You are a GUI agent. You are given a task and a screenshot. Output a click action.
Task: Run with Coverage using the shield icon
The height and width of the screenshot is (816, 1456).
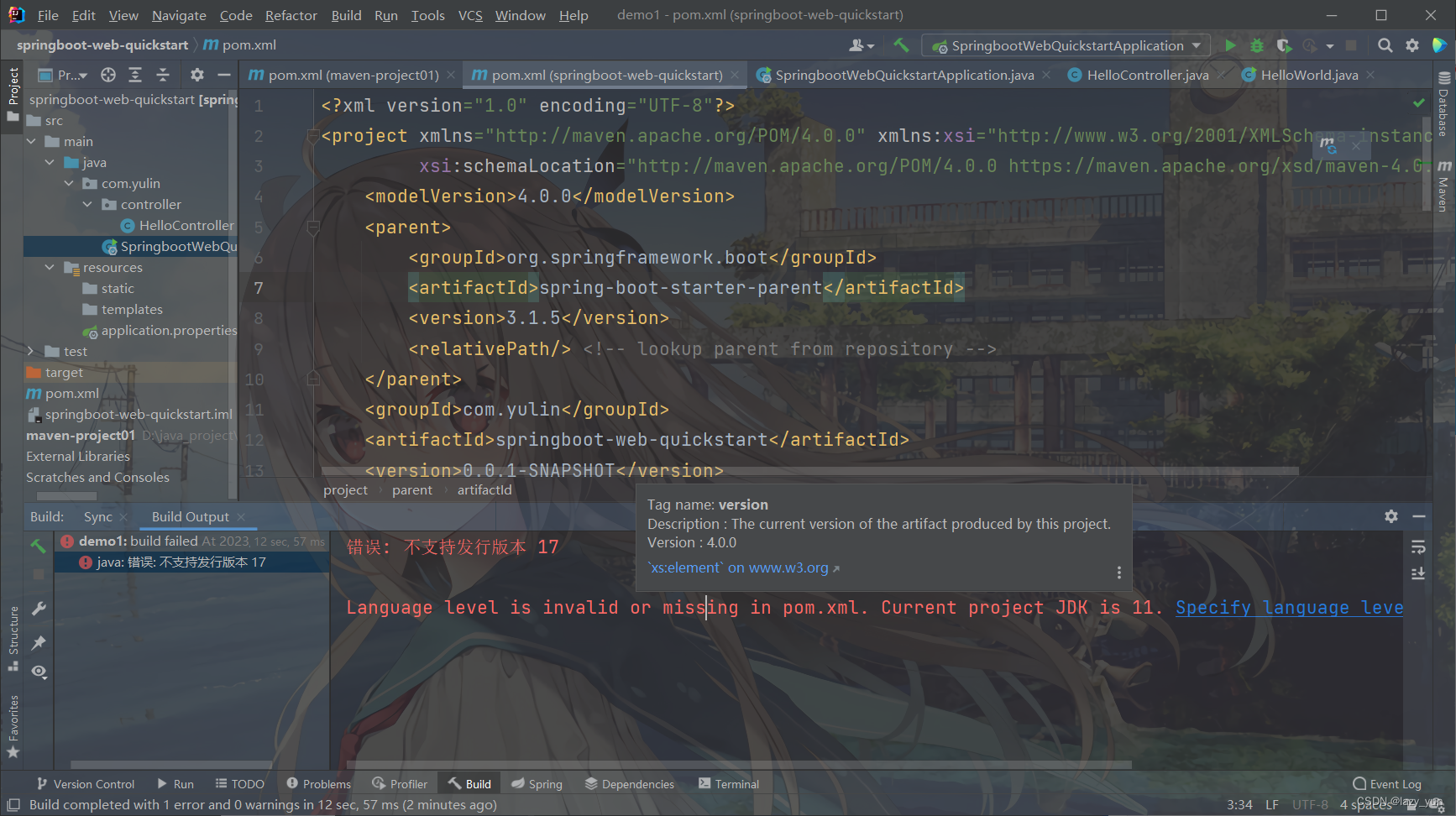tap(1284, 45)
